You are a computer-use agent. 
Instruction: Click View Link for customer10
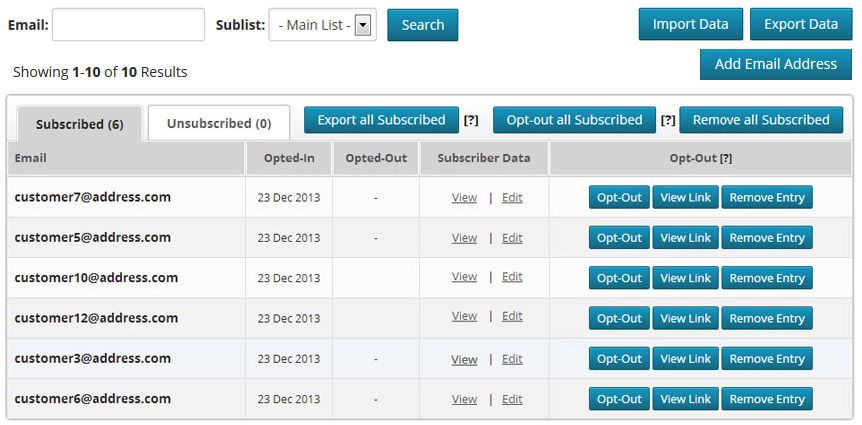686,278
